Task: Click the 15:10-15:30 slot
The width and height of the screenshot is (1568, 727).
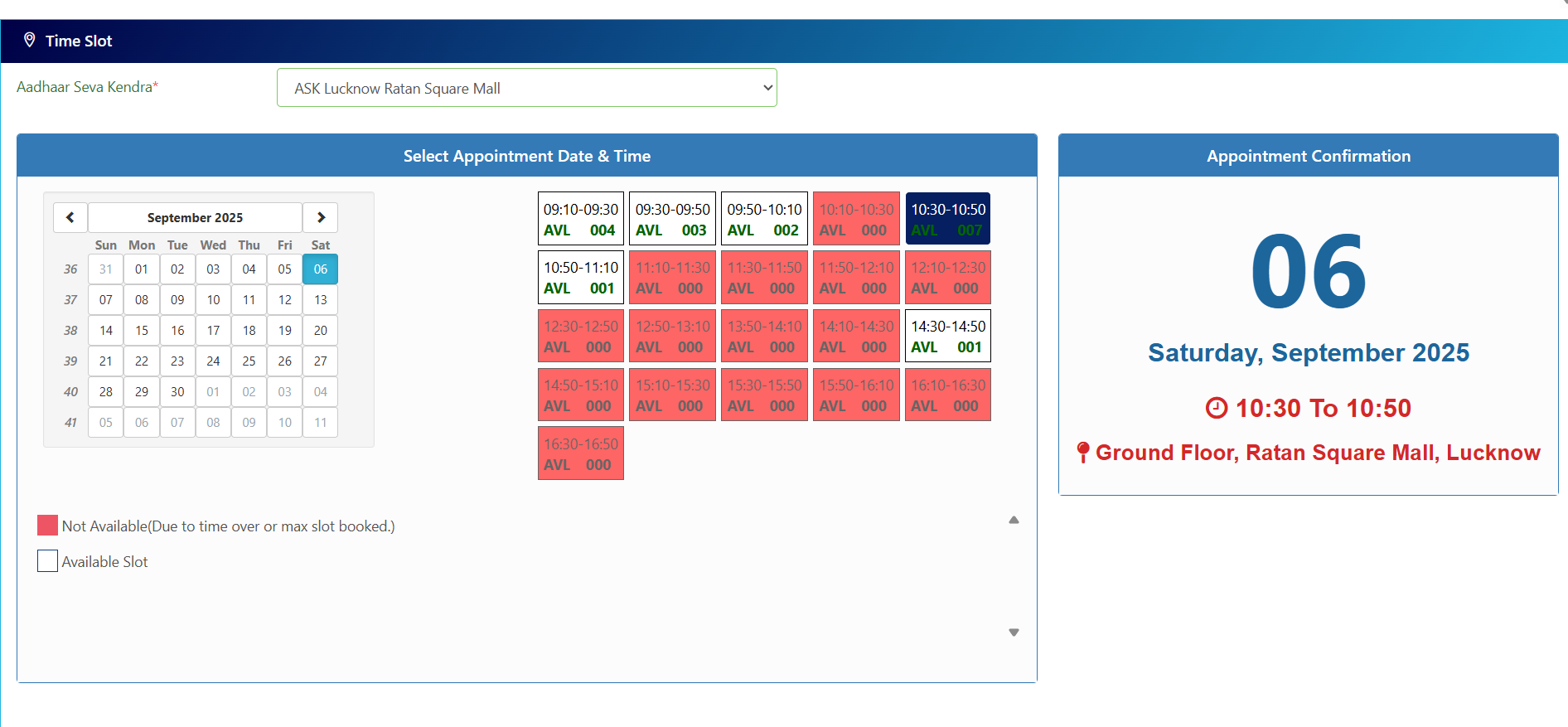Action: tap(673, 395)
